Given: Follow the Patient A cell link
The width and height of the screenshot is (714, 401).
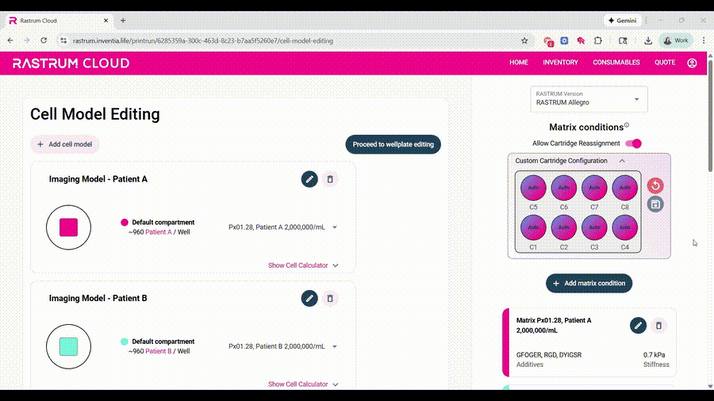Looking at the screenshot, I should tap(158, 232).
